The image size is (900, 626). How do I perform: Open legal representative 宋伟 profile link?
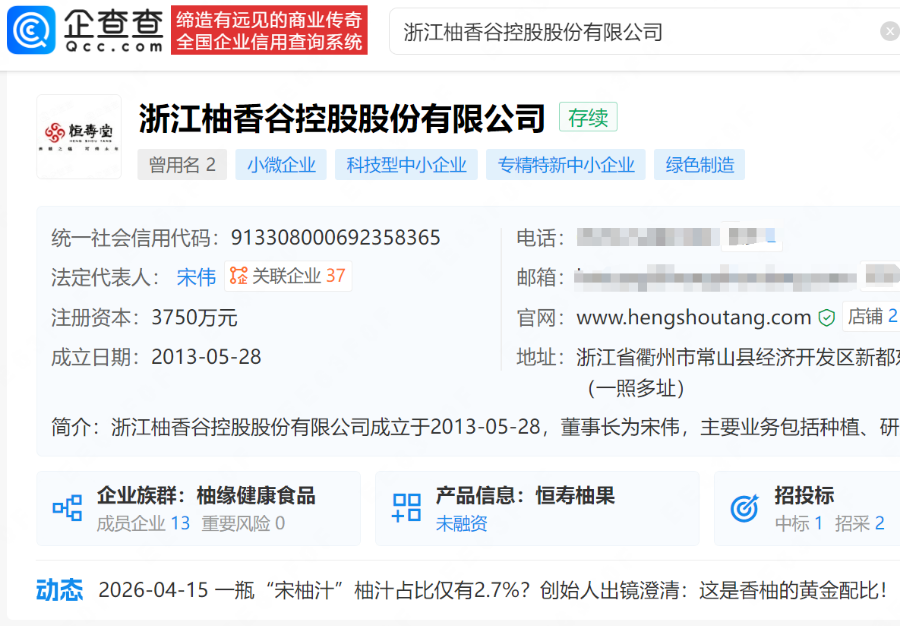(x=196, y=277)
